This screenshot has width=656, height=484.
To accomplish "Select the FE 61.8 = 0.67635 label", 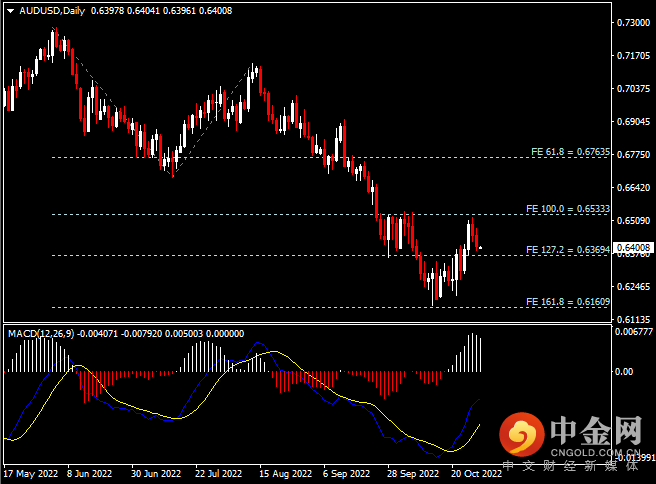I will [x=570, y=152].
